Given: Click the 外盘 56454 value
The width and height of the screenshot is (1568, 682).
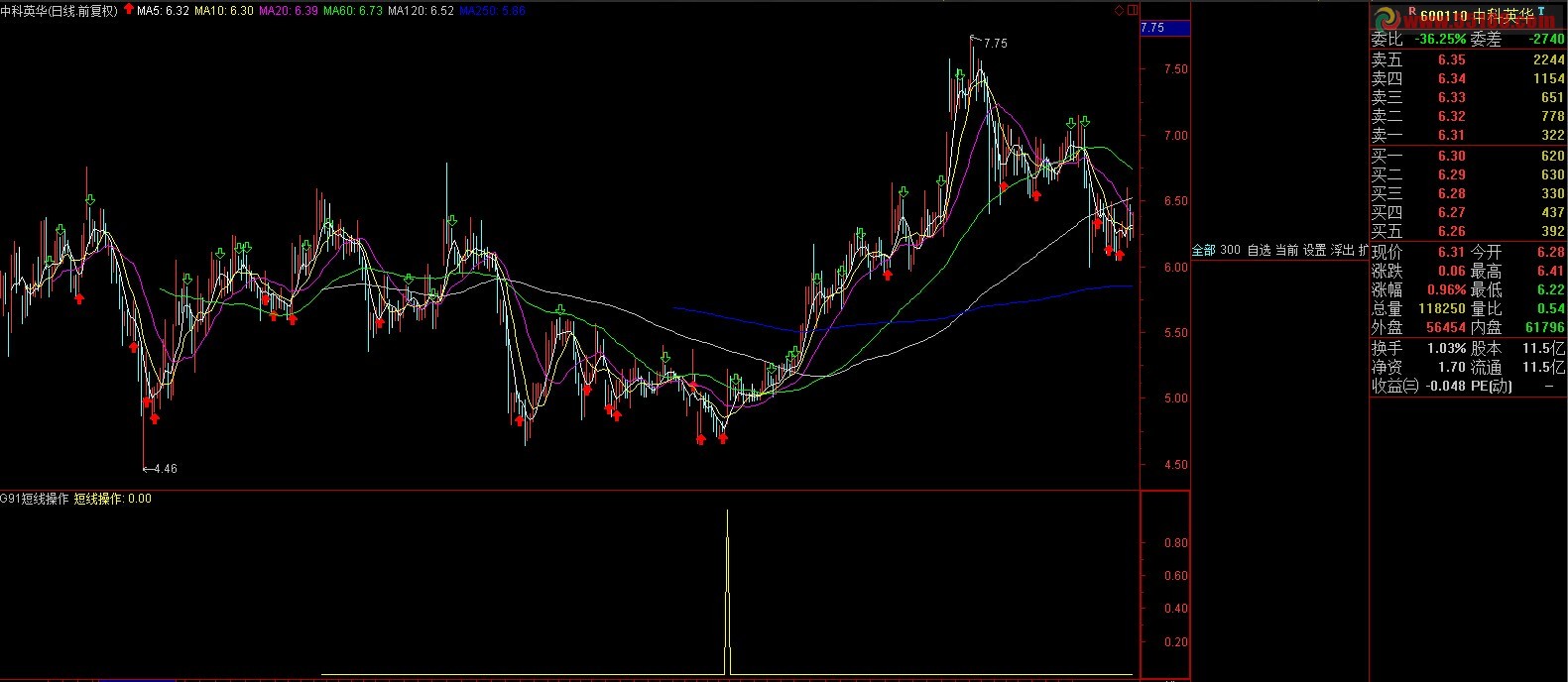Looking at the screenshot, I should click(x=1446, y=328).
